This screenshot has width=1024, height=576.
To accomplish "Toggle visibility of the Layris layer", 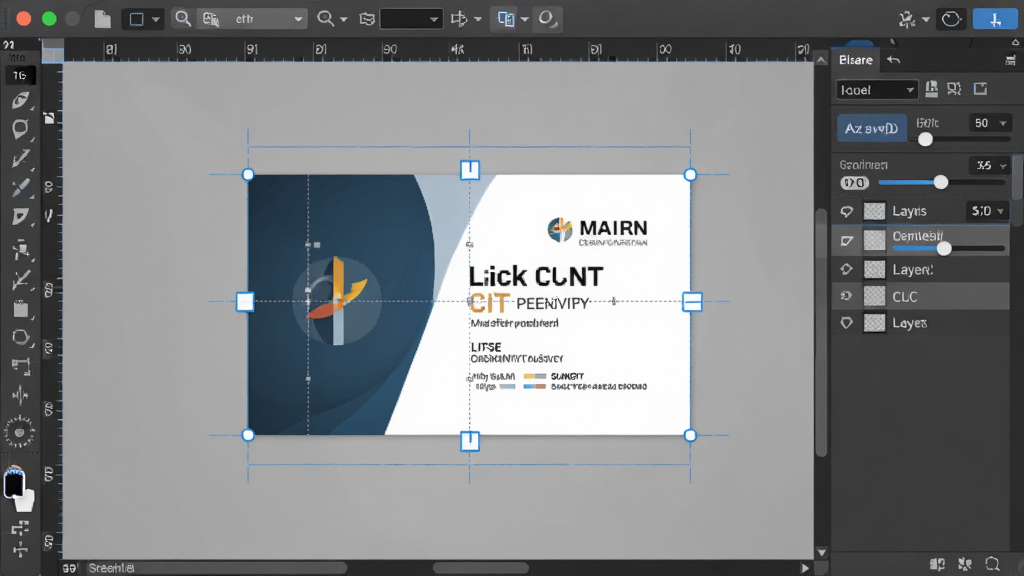I will tap(846, 211).
